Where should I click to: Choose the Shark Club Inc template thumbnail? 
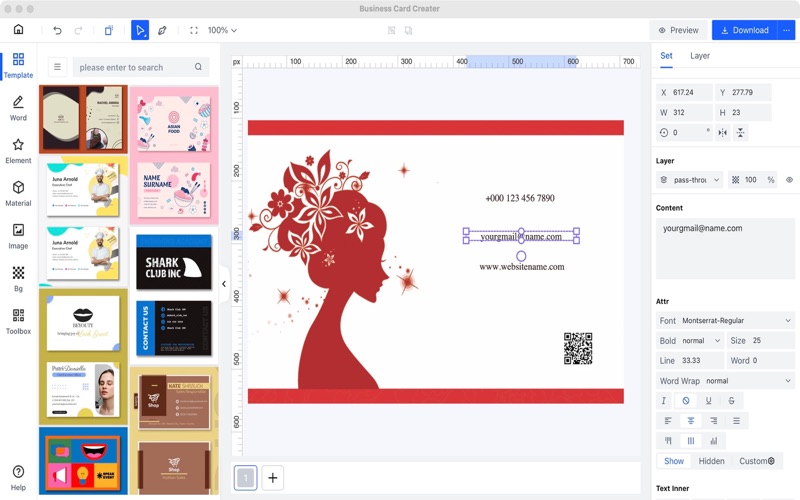[173, 263]
